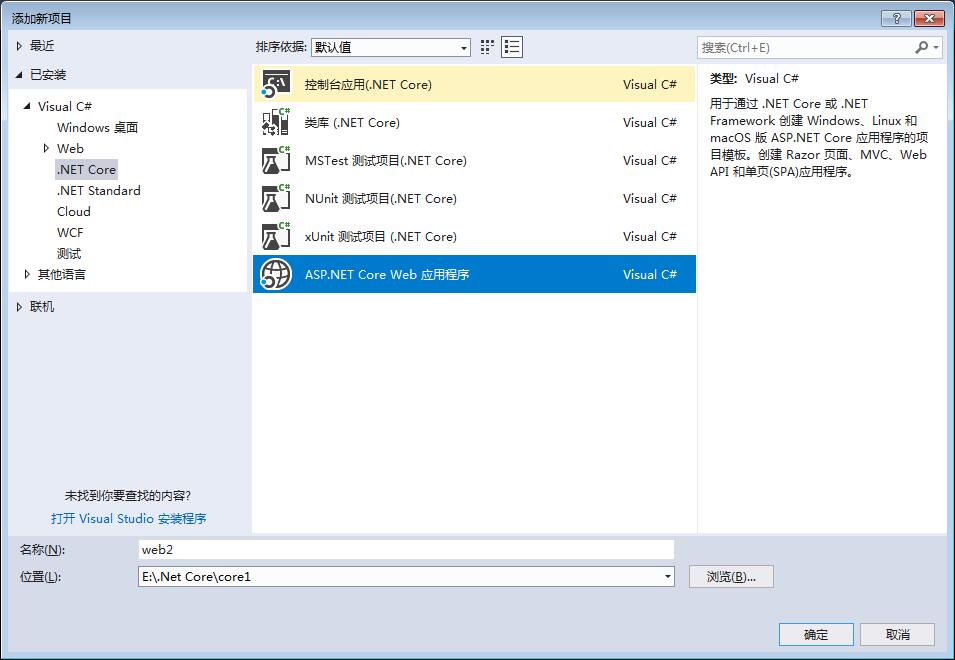
Task: Click the MSTest test project icon
Action: (x=276, y=160)
